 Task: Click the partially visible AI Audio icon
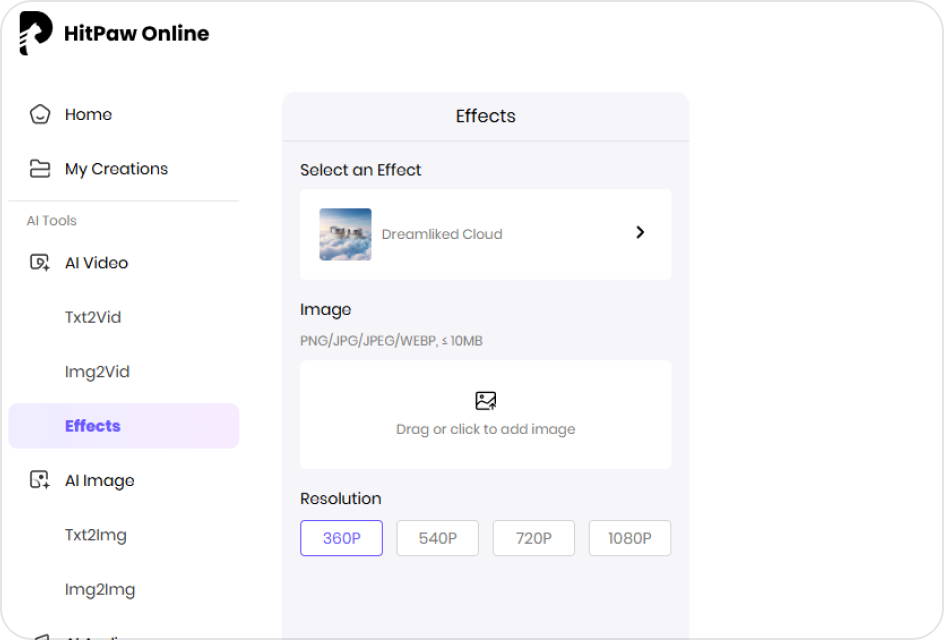tap(40, 634)
